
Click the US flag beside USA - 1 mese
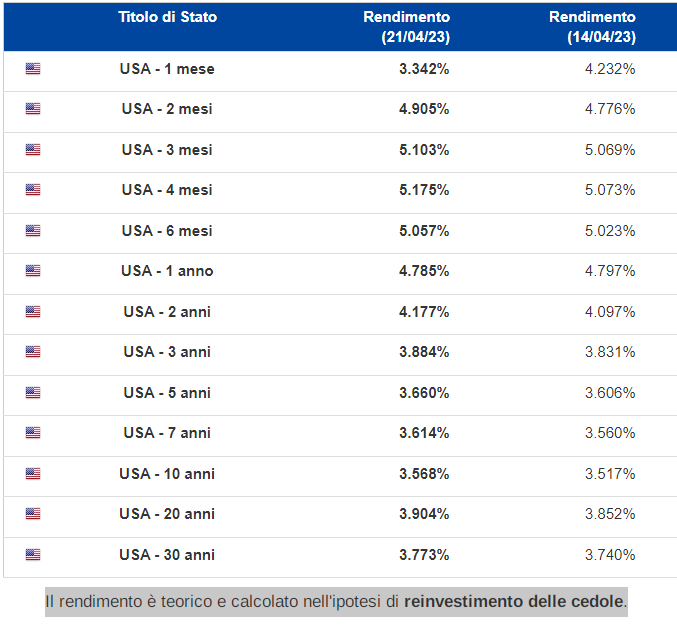tap(33, 69)
